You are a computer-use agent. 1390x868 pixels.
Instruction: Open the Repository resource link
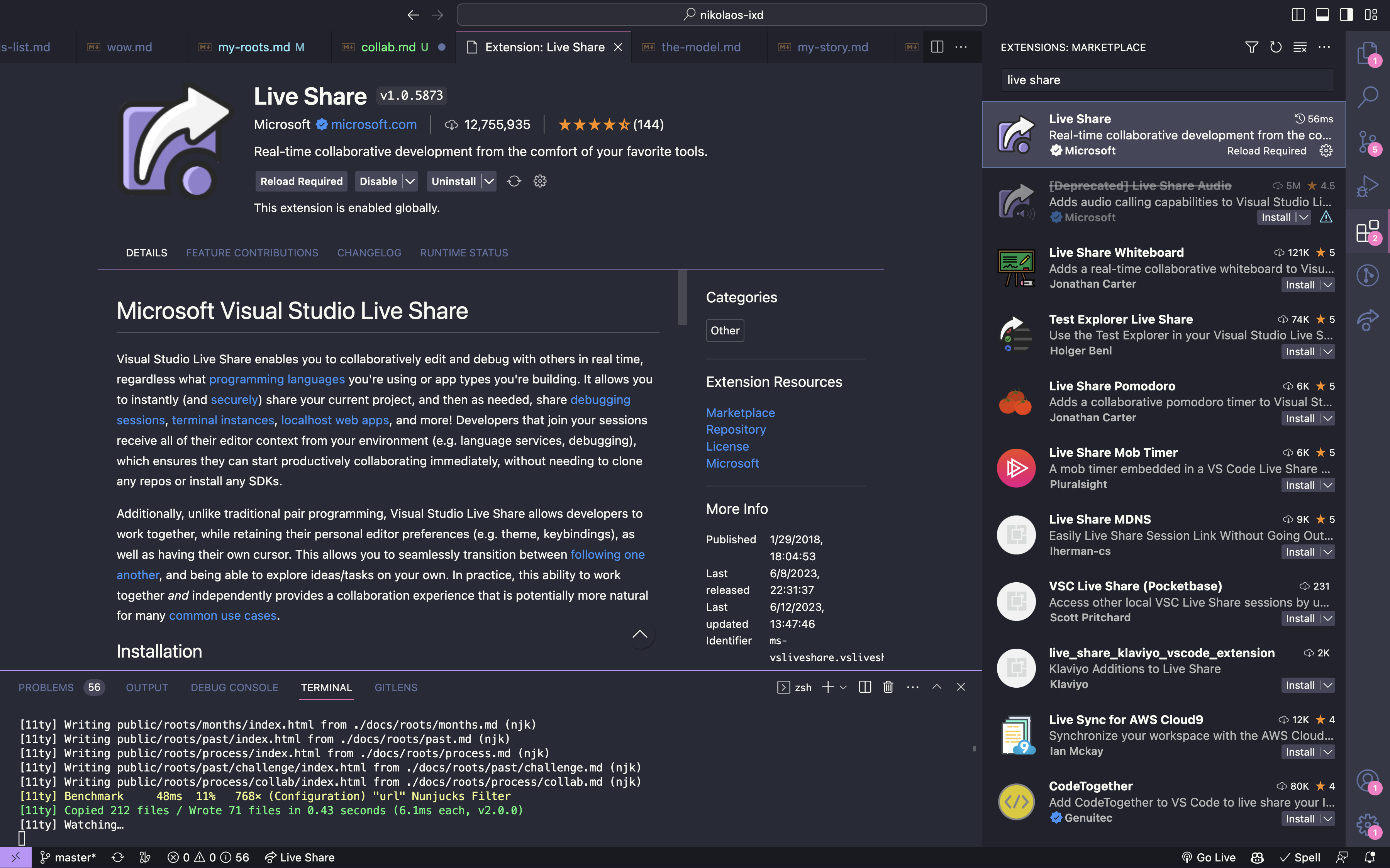tap(736, 429)
